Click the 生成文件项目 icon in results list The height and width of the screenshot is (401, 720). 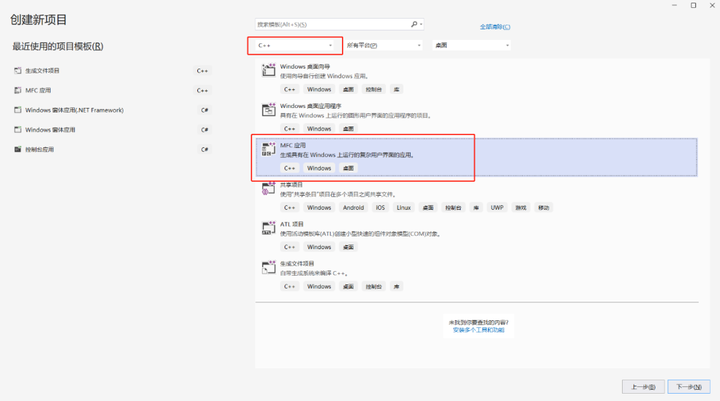point(269,267)
